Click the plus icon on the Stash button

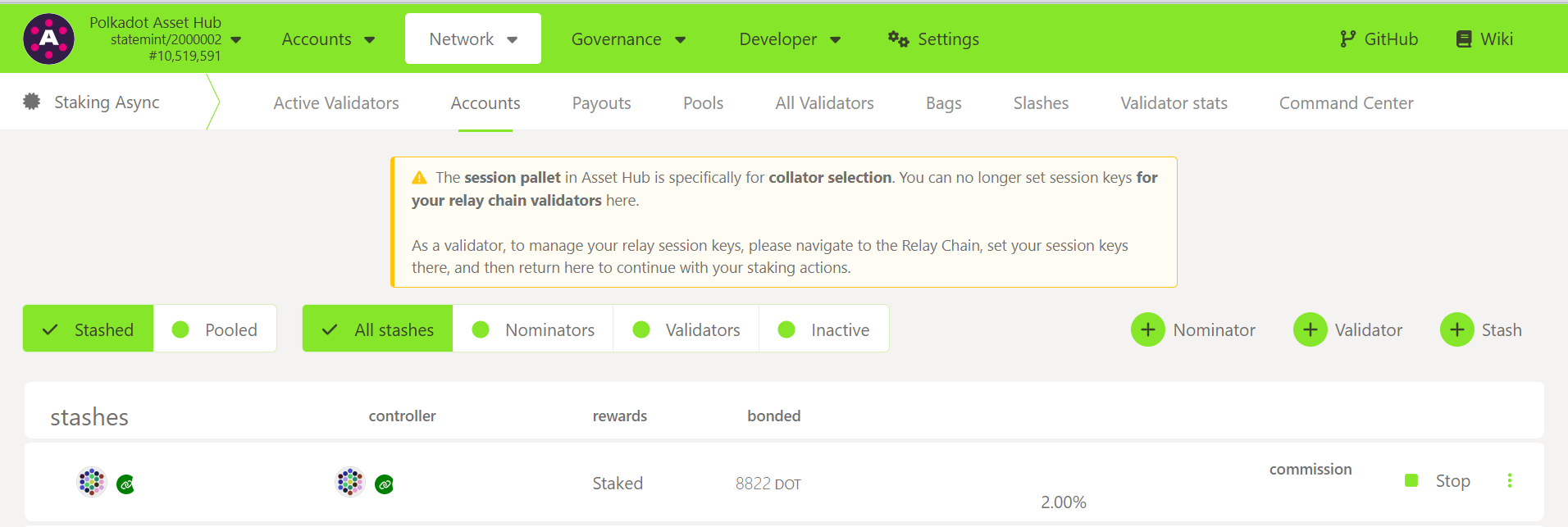coord(1456,329)
